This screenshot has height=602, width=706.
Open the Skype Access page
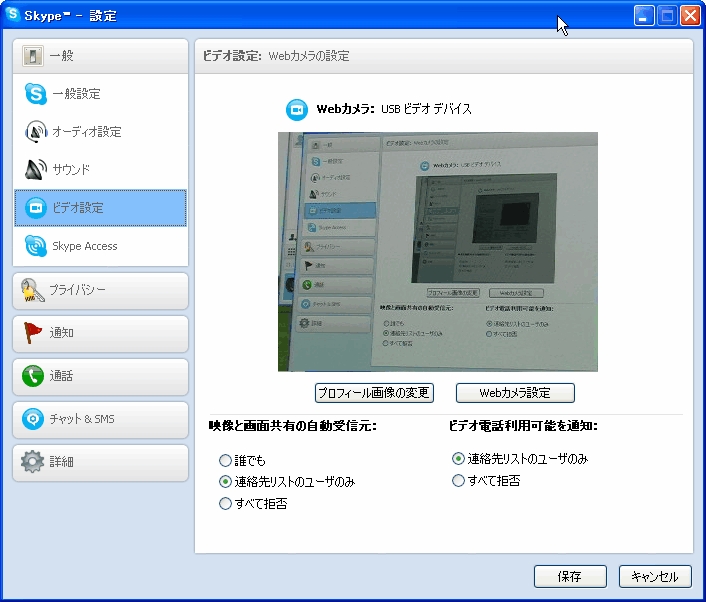(x=100, y=246)
